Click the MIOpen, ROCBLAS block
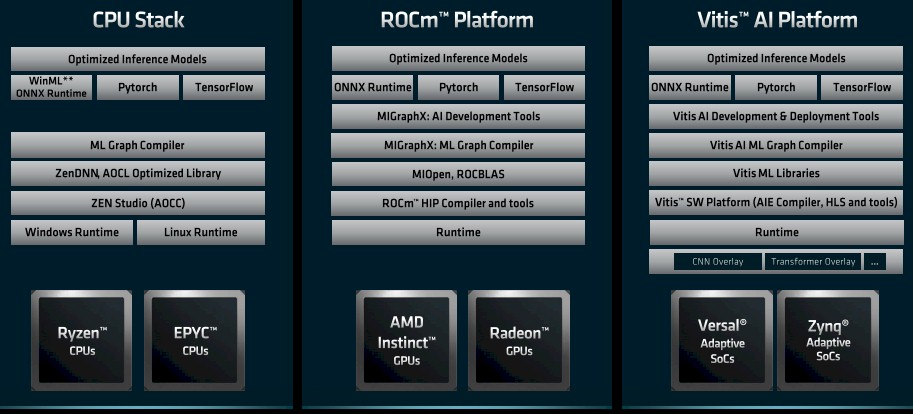 (x=458, y=174)
